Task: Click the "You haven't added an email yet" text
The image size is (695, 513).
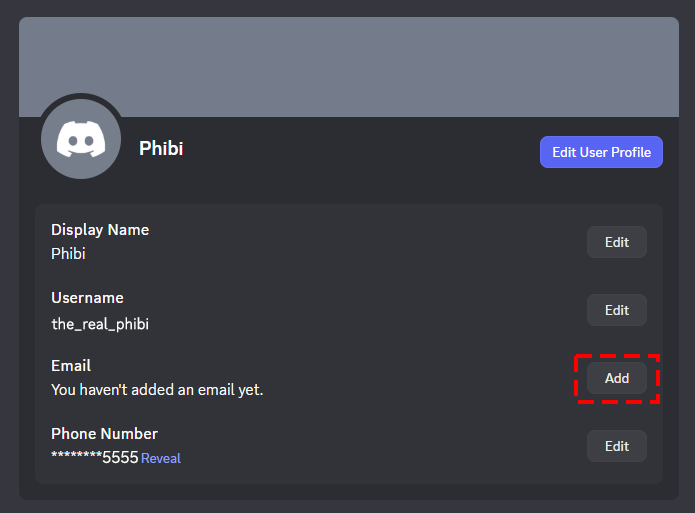Action: pyautogui.click(x=157, y=390)
